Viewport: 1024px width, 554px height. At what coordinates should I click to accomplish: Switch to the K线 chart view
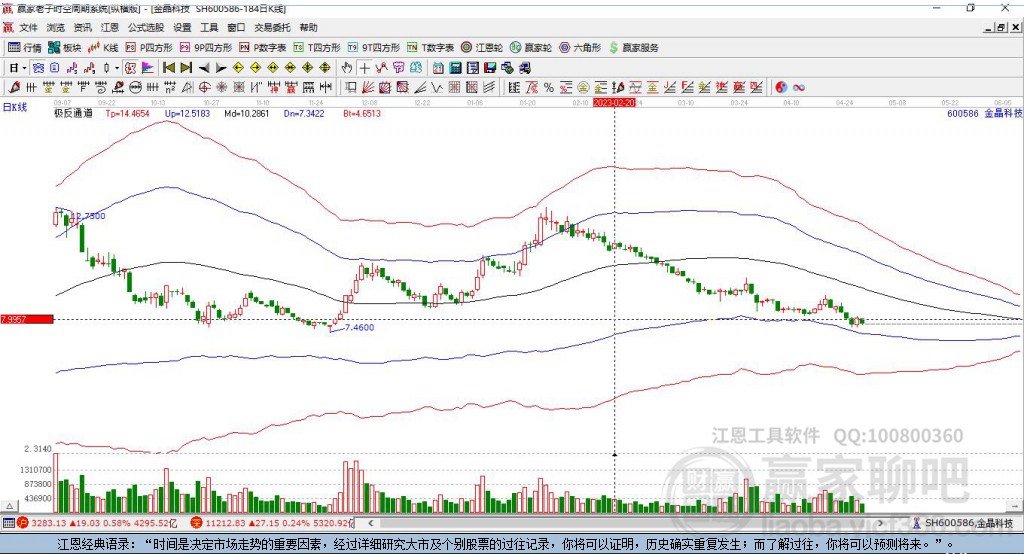tap(103, 48)
